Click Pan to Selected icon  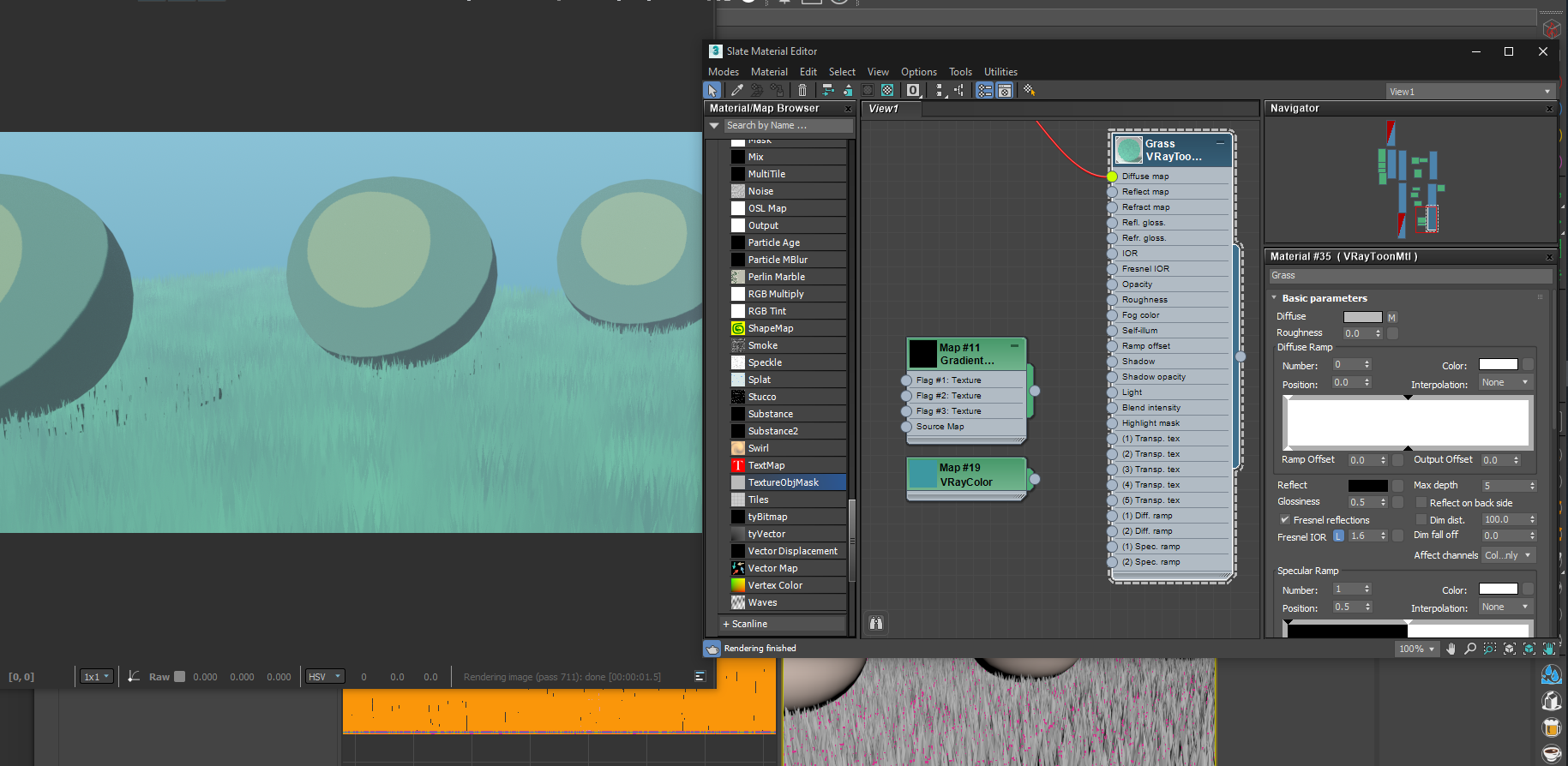click(1549, 649)
